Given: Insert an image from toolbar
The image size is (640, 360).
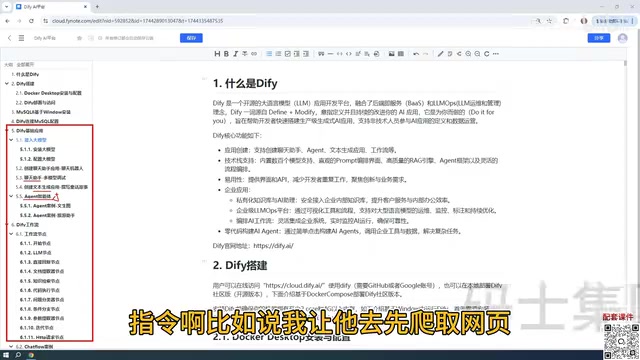Looking at the screenshot, I should coord(391,54).
